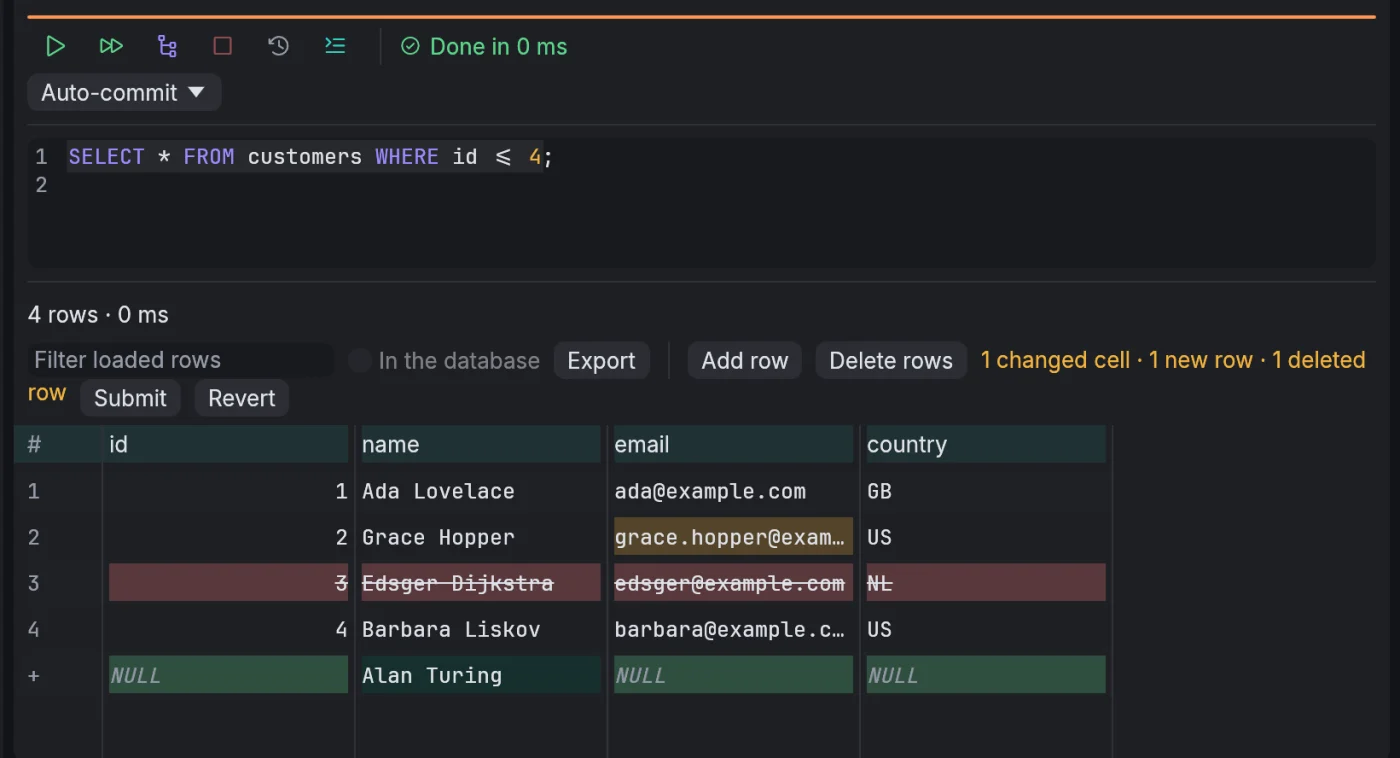Select the new Alan Turing cell

click(481, 675)
